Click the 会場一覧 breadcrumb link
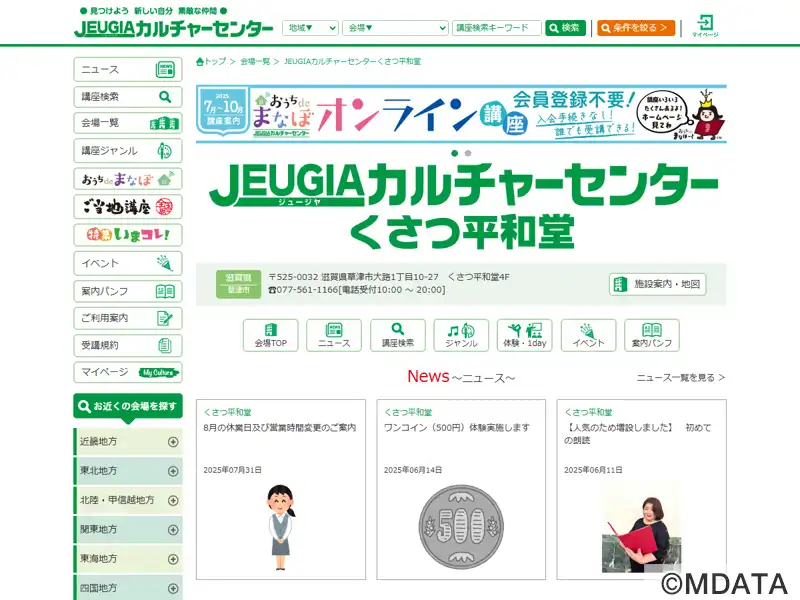Viewport: 800px width, 600px height. [x=255, y=62]
